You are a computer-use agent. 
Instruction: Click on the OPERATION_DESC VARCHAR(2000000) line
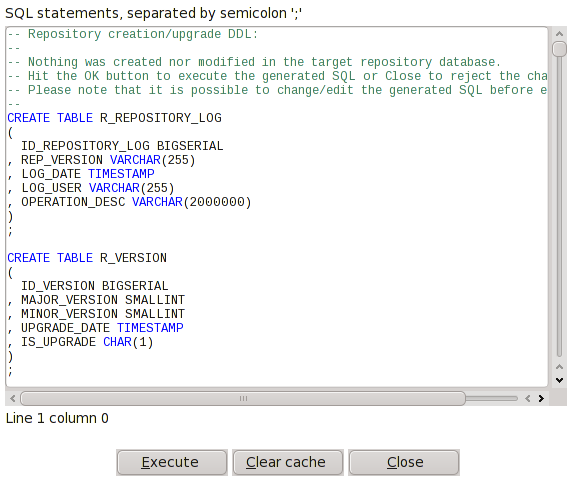point(129,202)
